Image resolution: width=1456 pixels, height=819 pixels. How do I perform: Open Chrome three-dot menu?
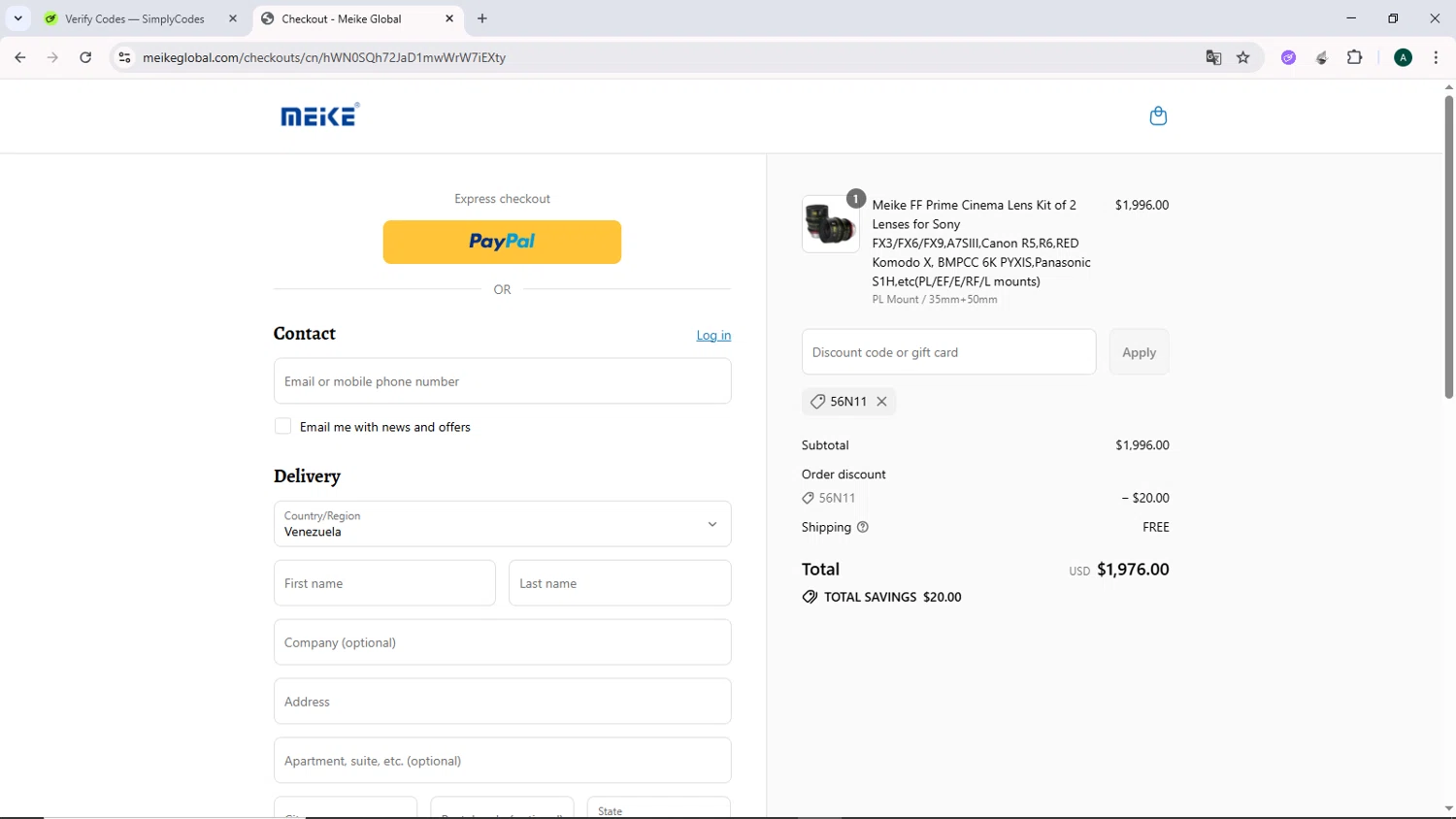tap(1436, 57)
